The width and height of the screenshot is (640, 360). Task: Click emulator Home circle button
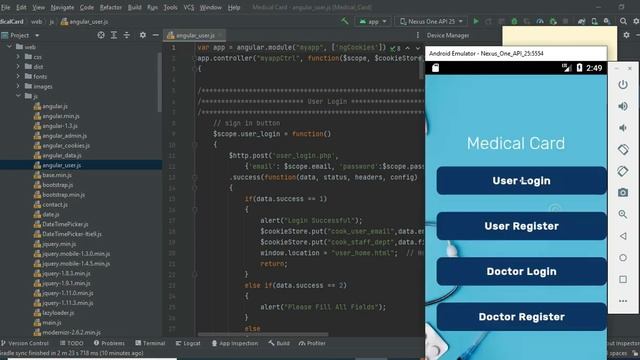(623, 258)
